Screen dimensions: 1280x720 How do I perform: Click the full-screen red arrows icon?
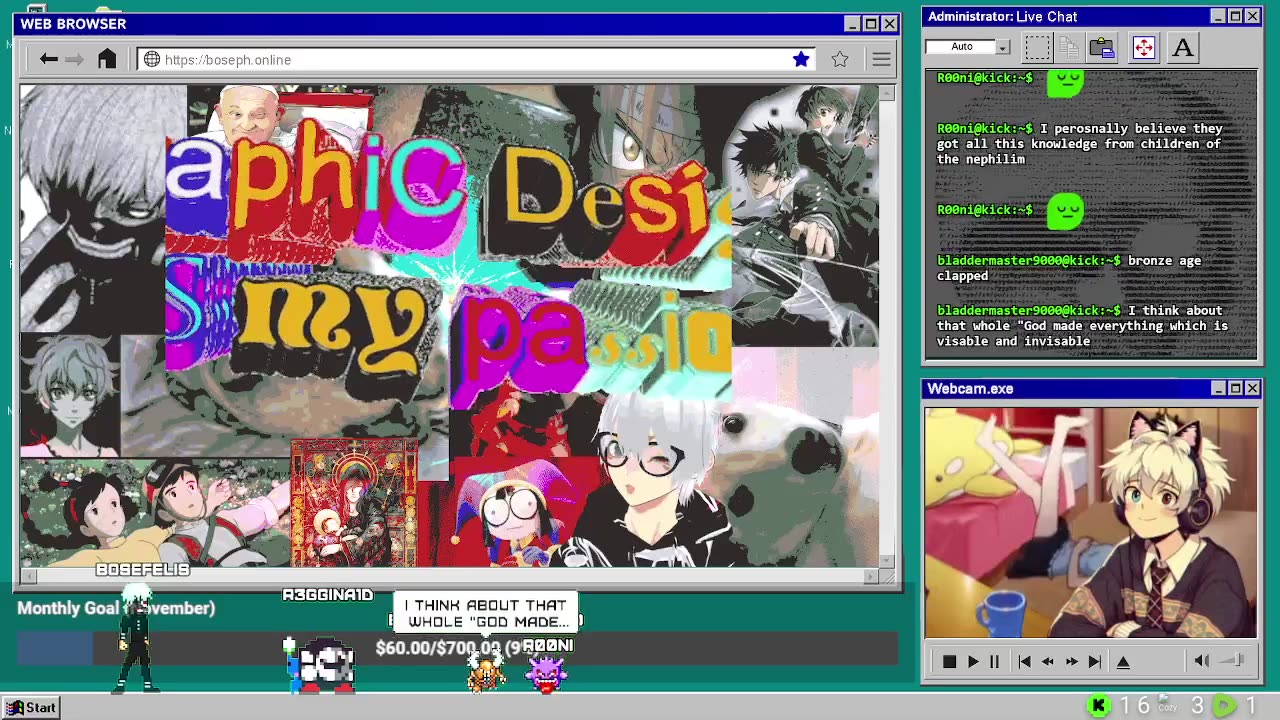coord(1144,47)
